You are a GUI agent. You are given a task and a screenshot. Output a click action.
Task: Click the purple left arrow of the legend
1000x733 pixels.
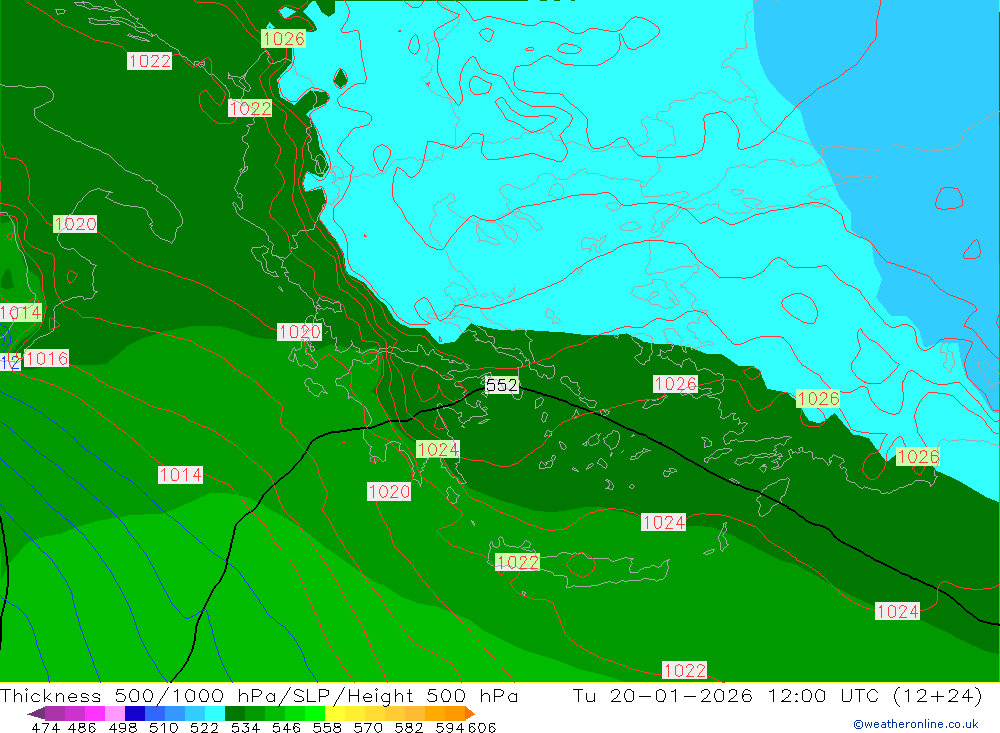click(36, 713)
